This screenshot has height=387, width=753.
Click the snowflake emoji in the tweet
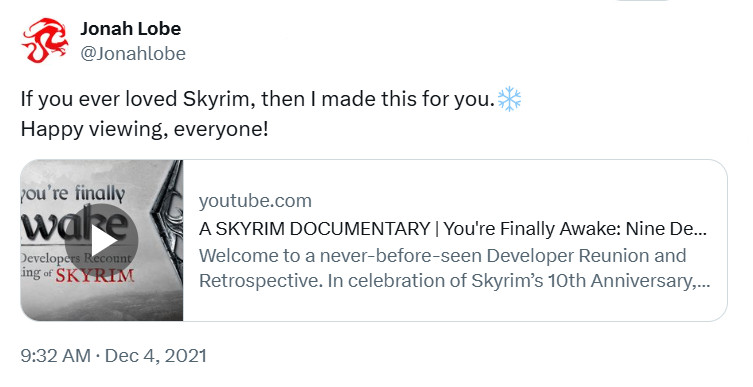(509, 99)
